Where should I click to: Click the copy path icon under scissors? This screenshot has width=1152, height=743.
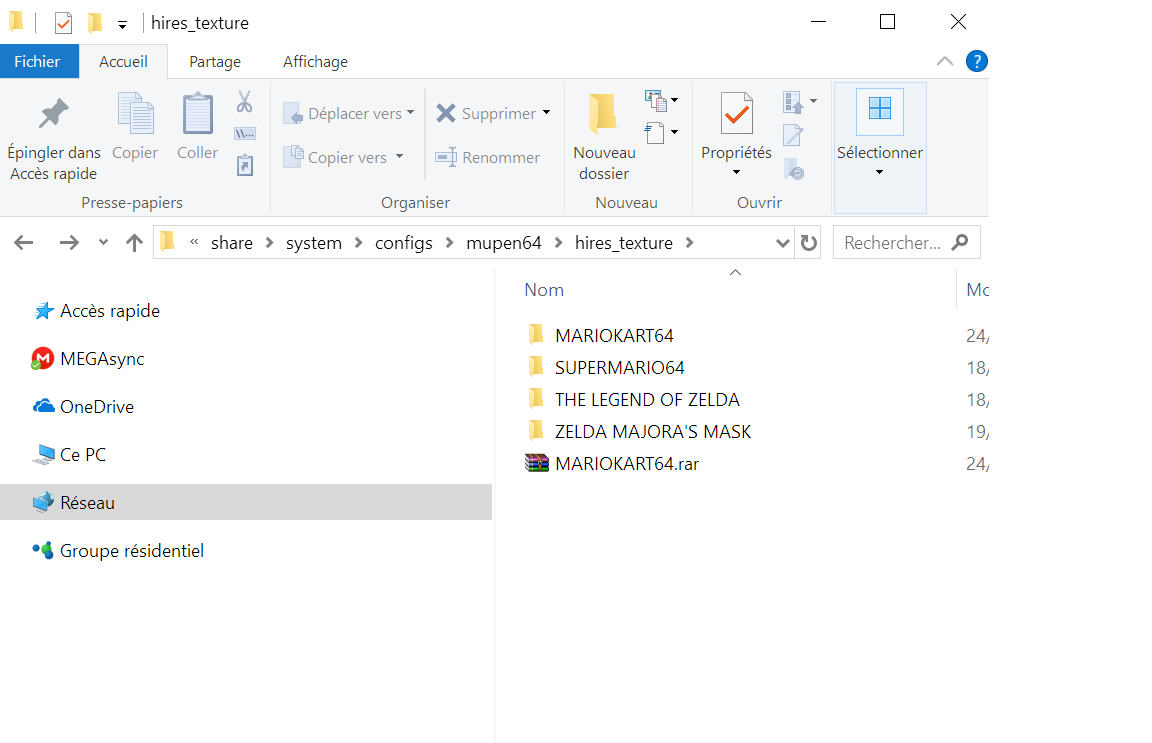pos(245,134)
